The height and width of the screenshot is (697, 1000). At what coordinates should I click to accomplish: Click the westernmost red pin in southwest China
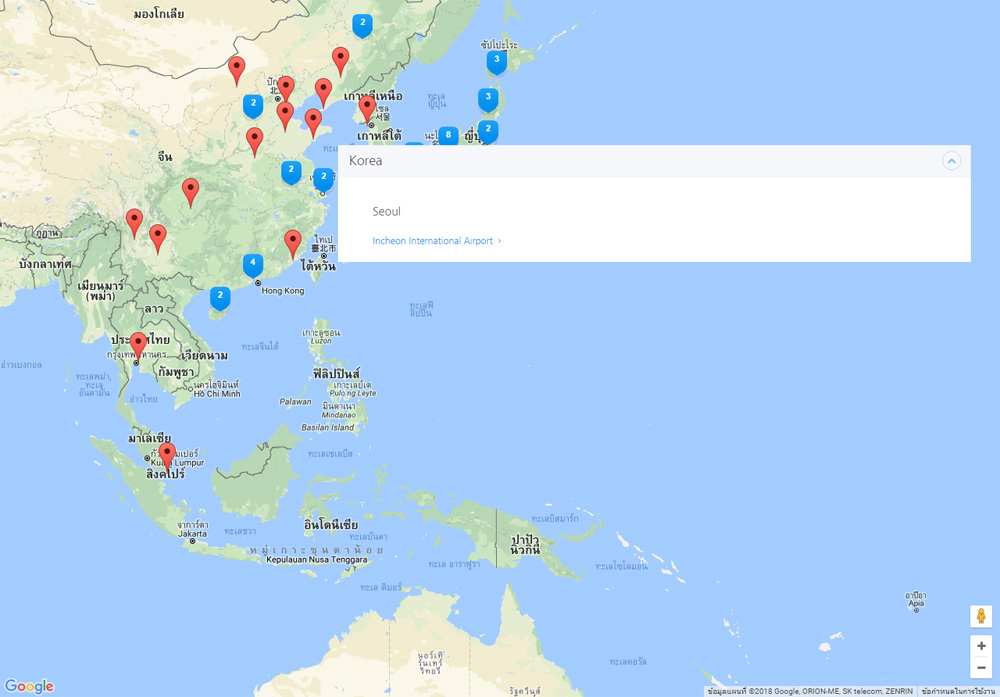(134, 221)
